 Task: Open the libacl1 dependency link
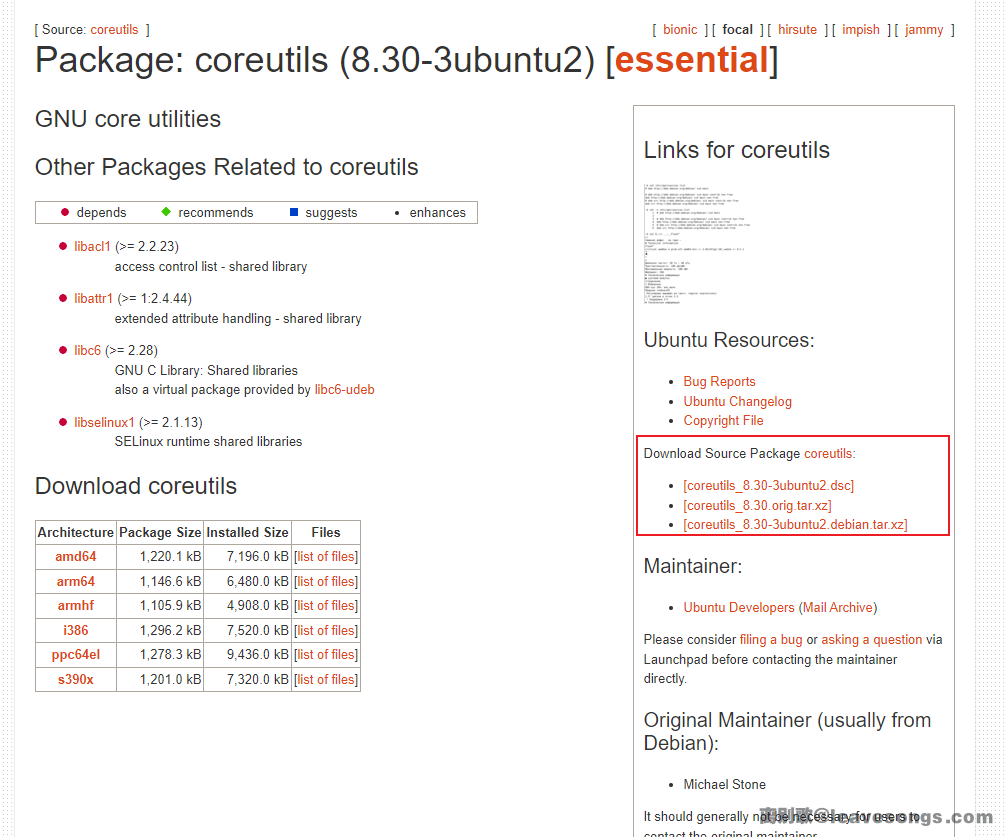click(92, 246)
